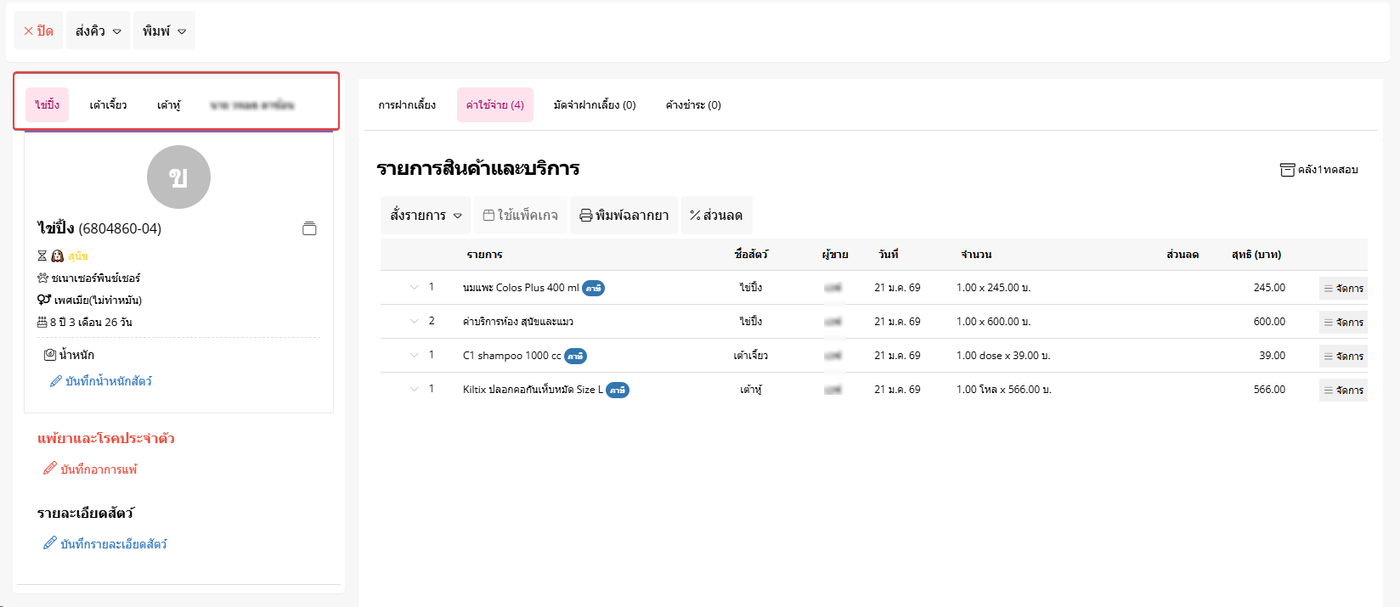Click the percent icon on ส่วนลด button
Image resolution: width=1400 pixels, height=607 pixels.
click(695, 215)
